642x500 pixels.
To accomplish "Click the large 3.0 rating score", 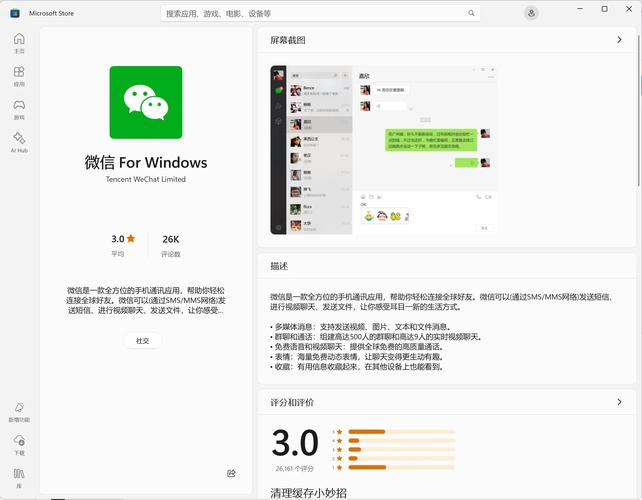I will (295, 443).
